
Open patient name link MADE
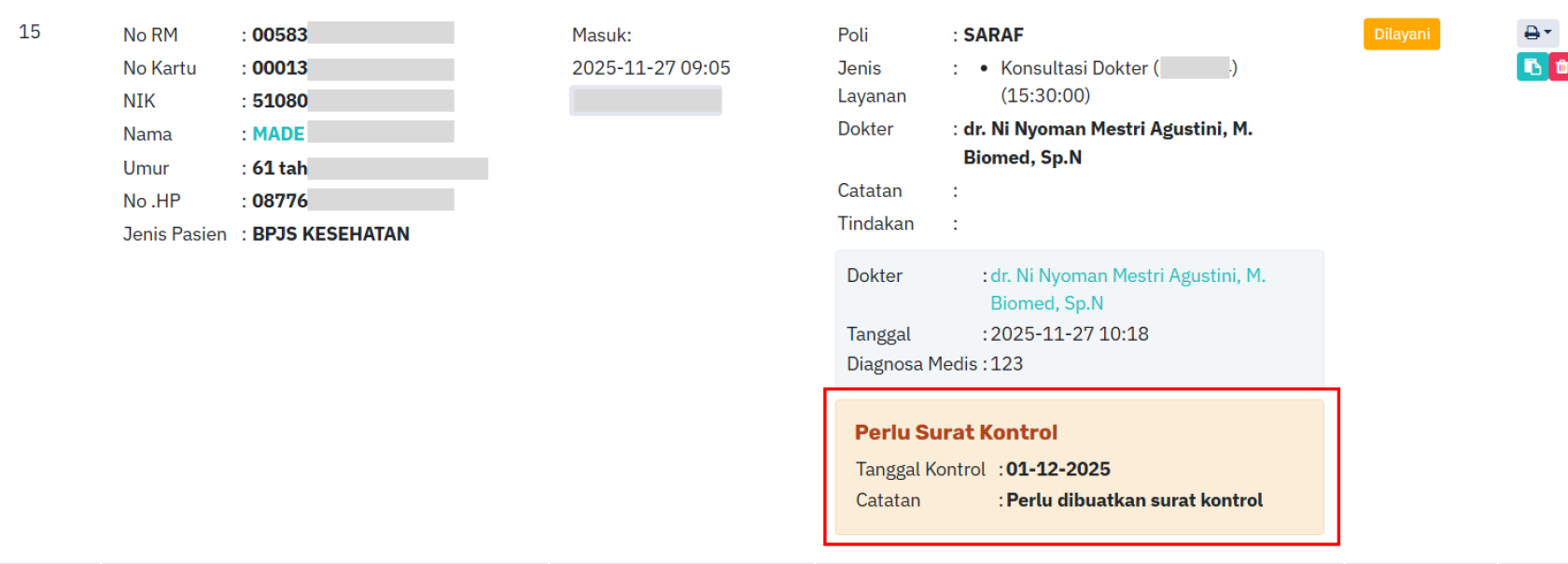(278, 134)
